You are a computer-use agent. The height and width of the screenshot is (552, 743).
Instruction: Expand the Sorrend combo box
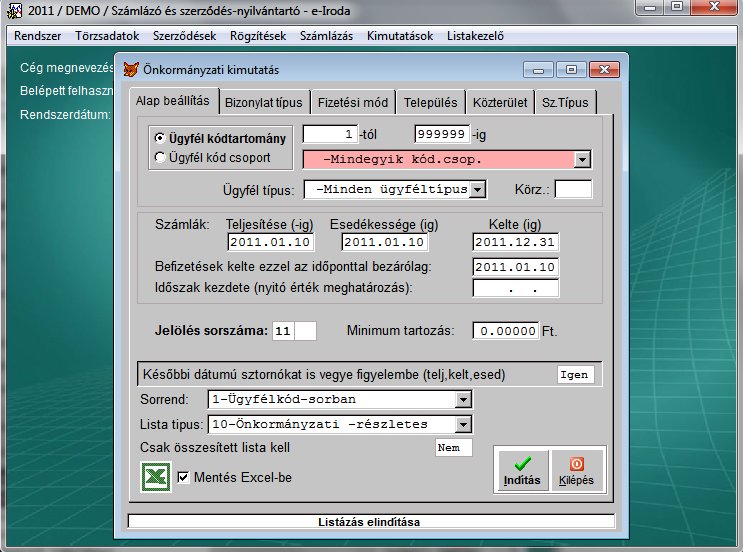462,400
